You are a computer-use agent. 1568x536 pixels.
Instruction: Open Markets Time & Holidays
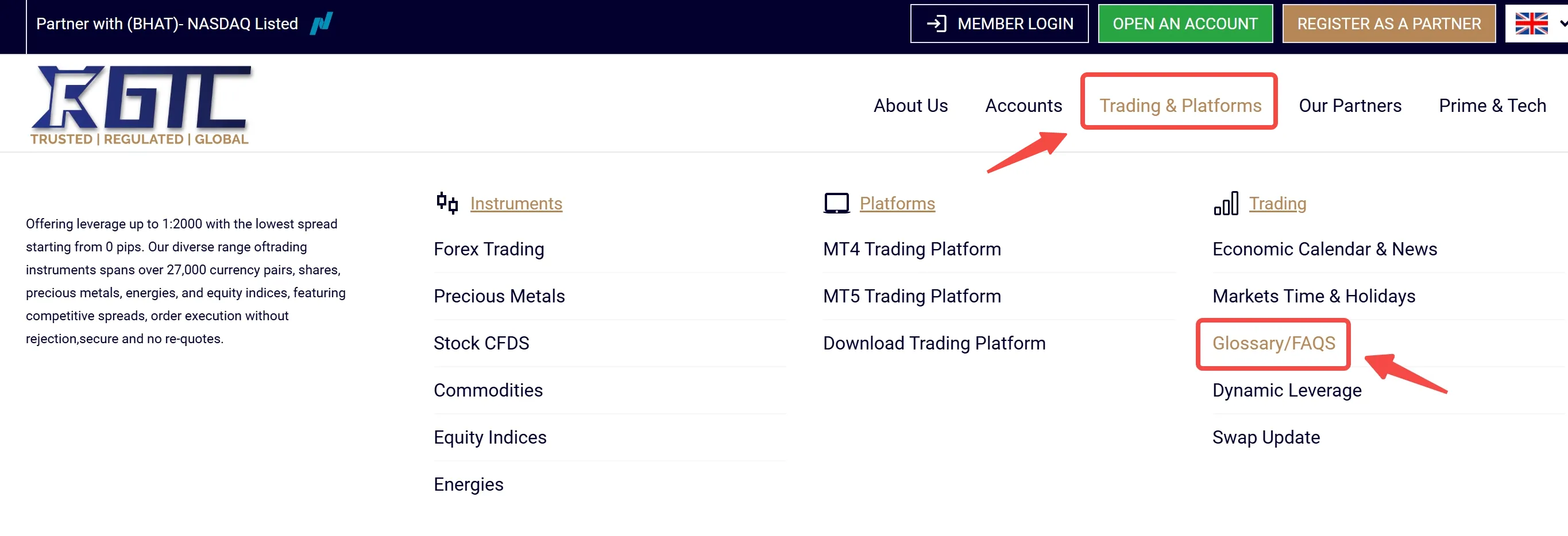pos(1313,296)
